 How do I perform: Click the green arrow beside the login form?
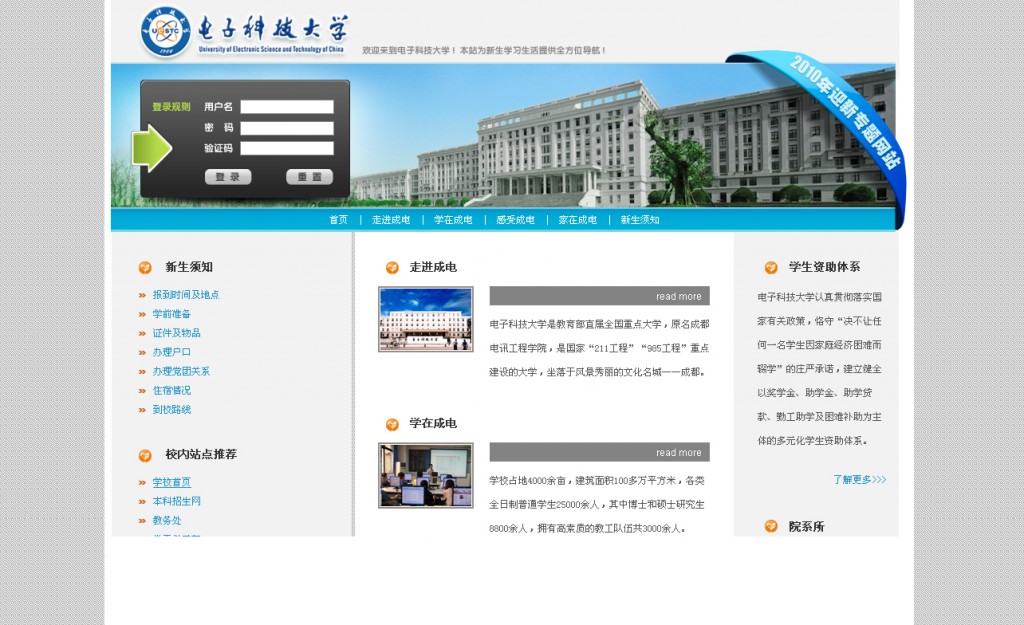[x=152, y=148]
